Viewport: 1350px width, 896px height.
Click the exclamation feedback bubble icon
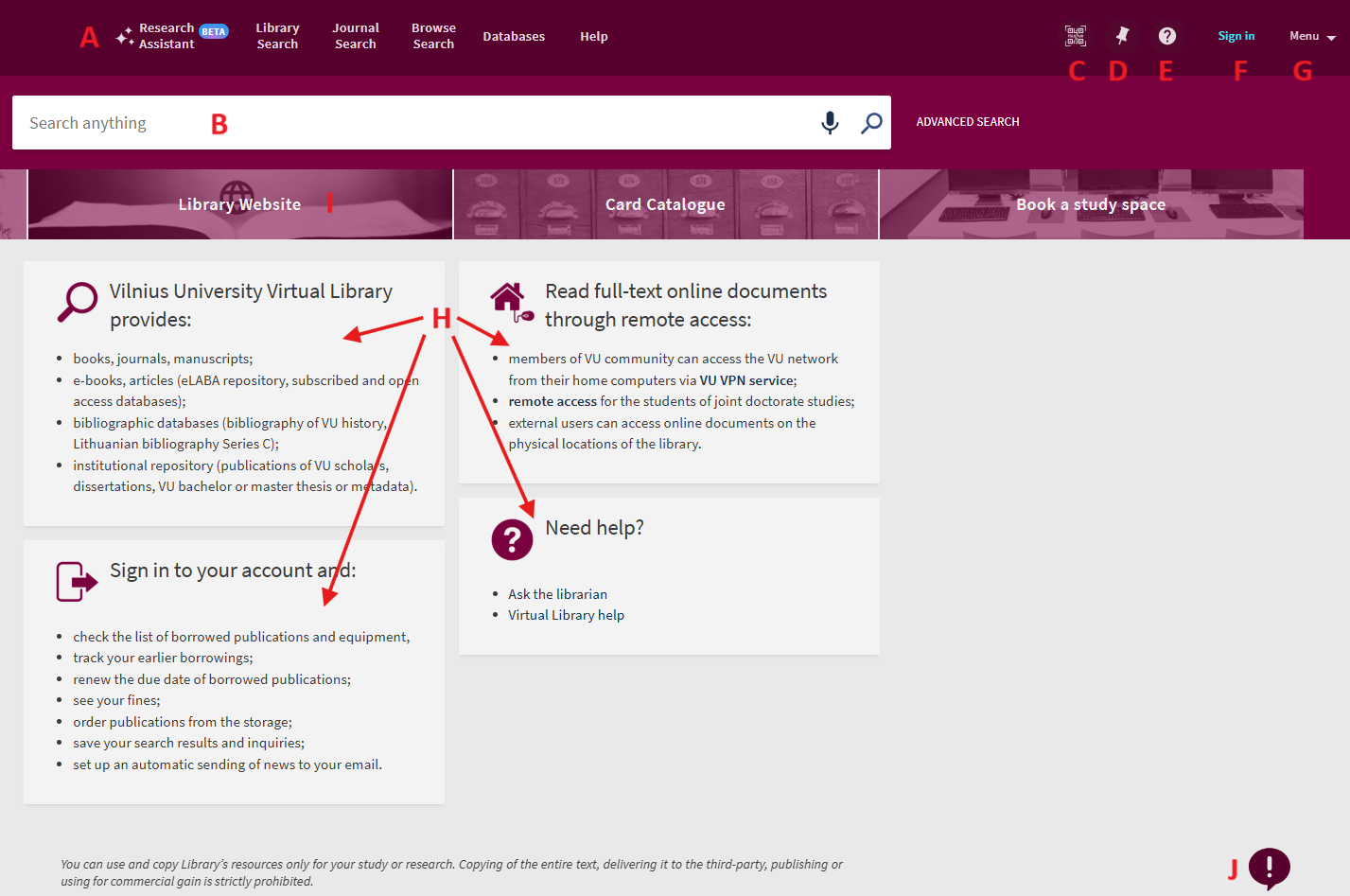(x=1269, y=867)
